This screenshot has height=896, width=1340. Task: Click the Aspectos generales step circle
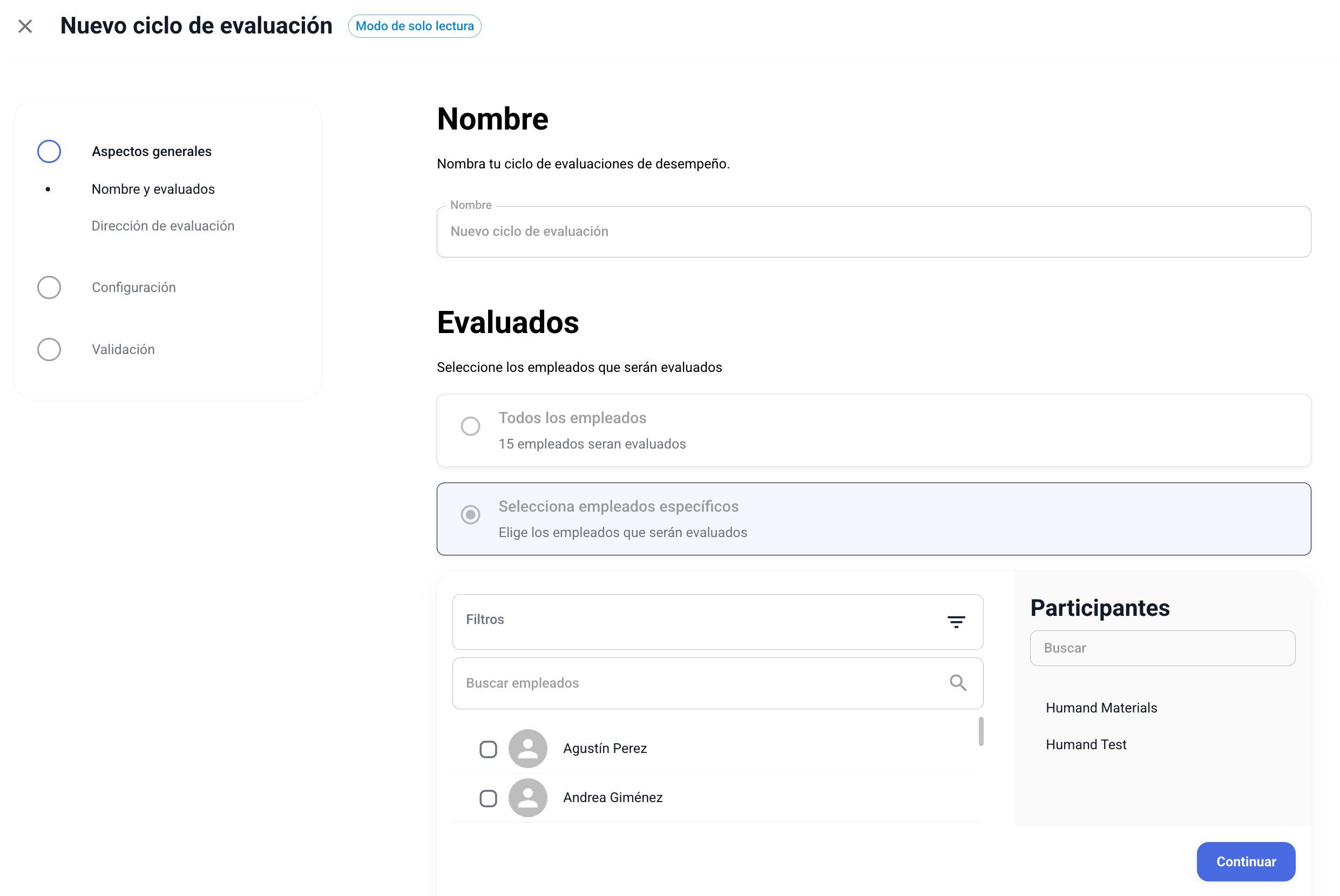49,152
